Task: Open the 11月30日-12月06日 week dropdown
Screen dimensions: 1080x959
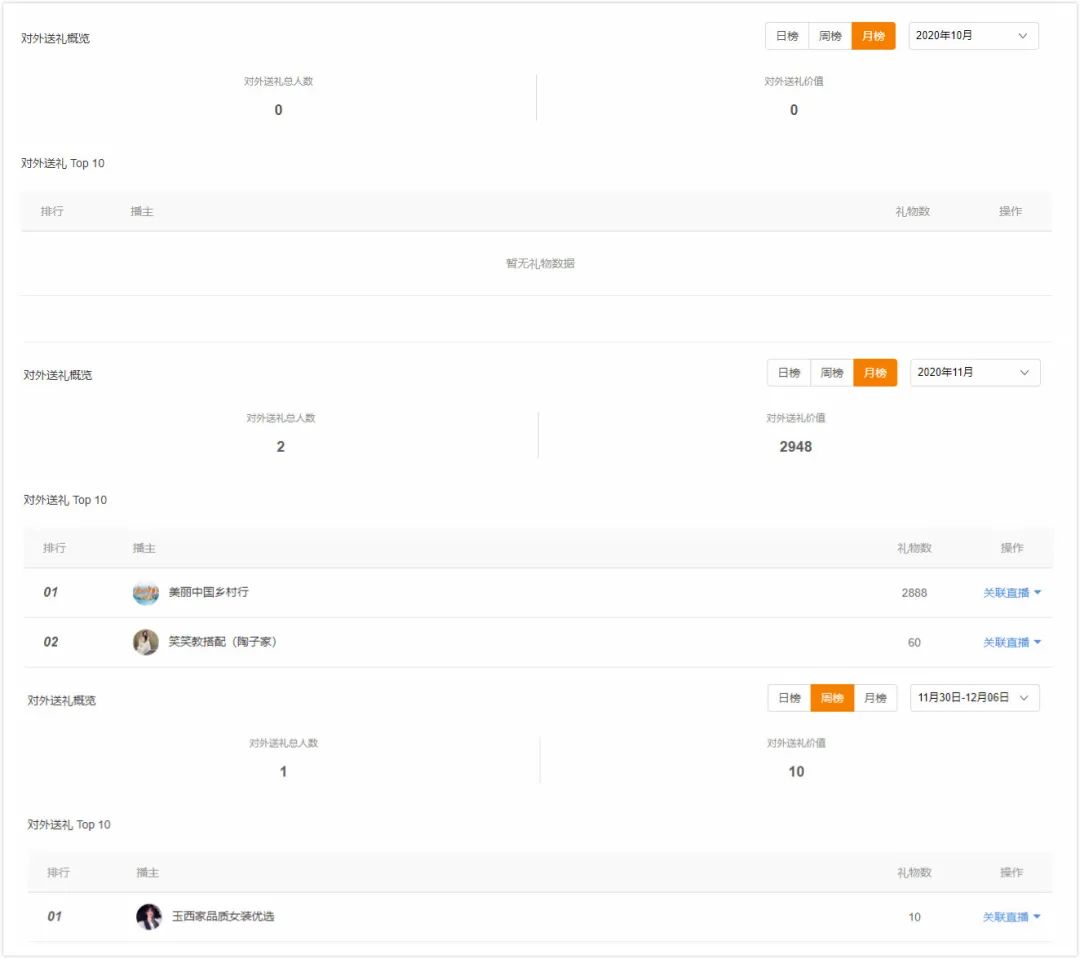Action: pos(975,698)
